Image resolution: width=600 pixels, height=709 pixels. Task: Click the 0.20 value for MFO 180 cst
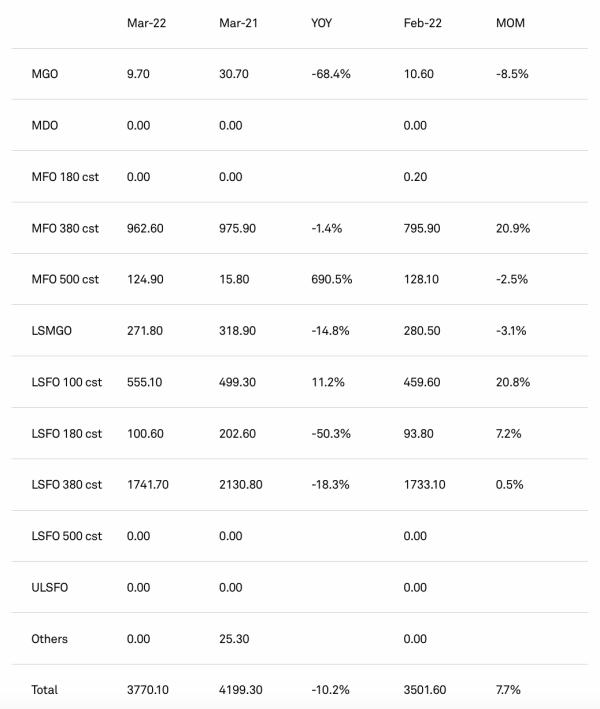tap(413, 177)
